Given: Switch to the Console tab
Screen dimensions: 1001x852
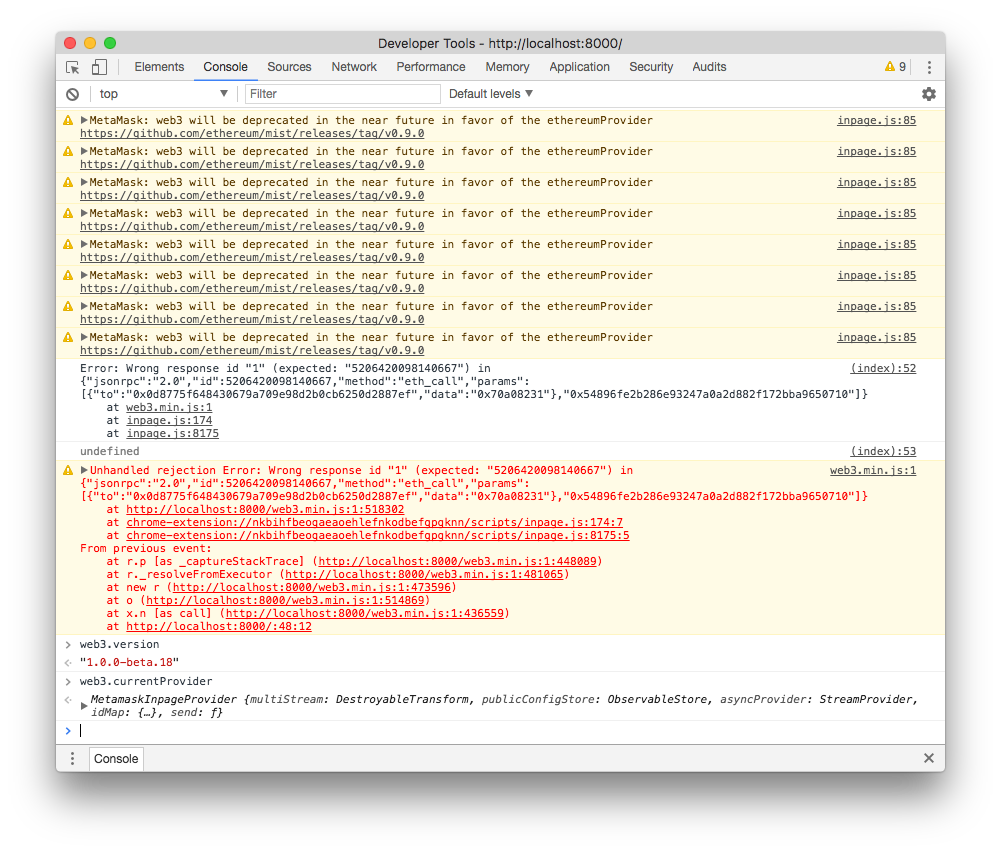Looking at the screenshot, I should click(x=225, y=67).
